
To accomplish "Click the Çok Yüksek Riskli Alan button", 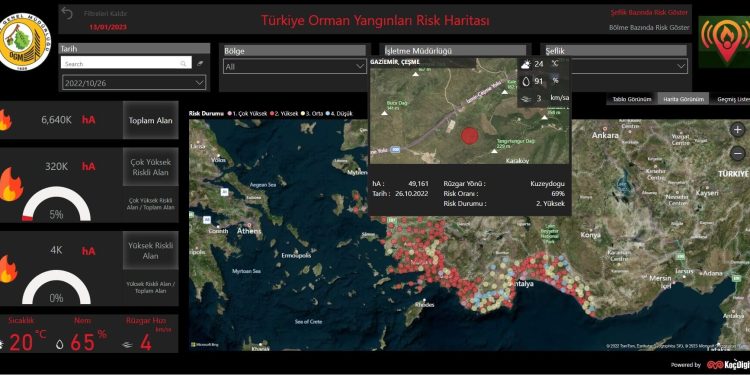I will (150, 167).
